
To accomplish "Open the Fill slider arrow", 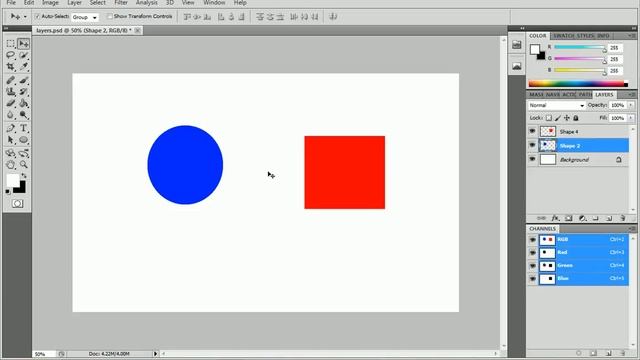I will tap(631, 118).
